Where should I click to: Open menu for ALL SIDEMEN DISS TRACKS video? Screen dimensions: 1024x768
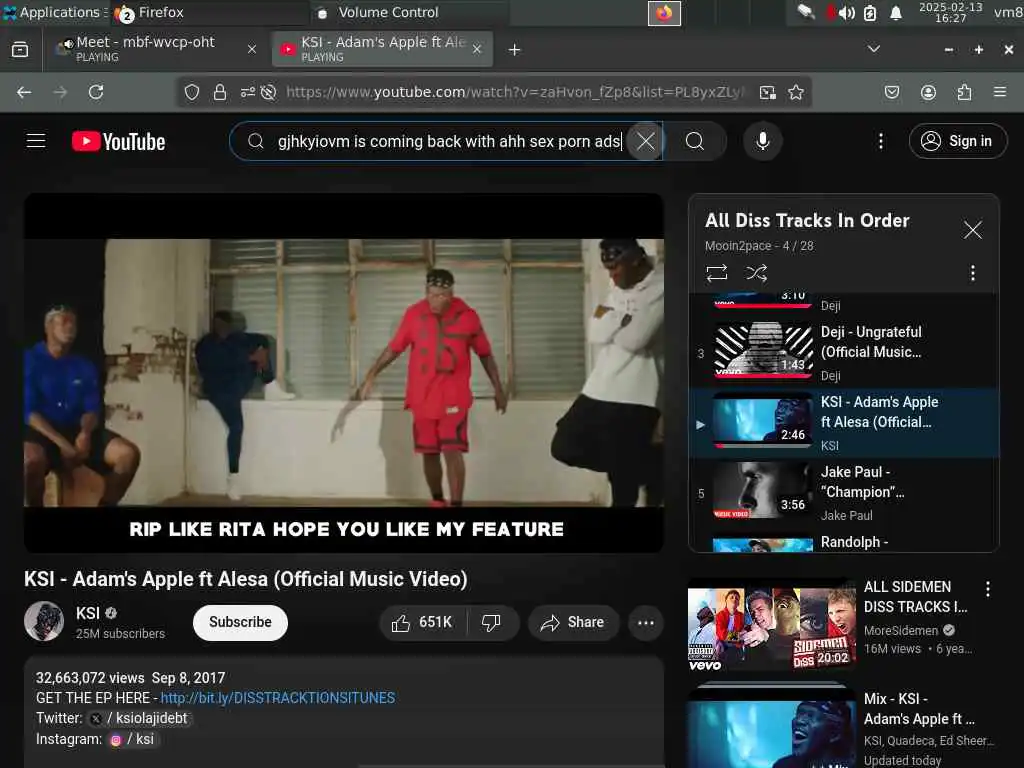click(x=987, y=589)
